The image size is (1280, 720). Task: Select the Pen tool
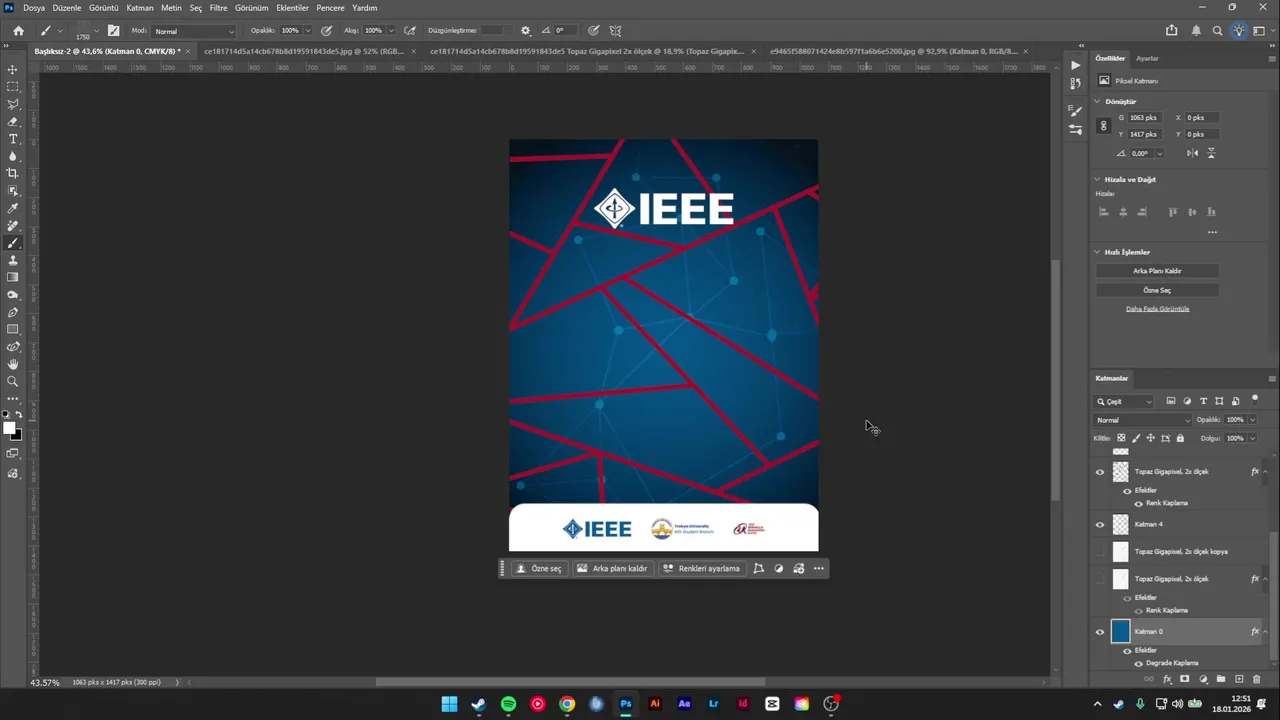click(13, 312)
